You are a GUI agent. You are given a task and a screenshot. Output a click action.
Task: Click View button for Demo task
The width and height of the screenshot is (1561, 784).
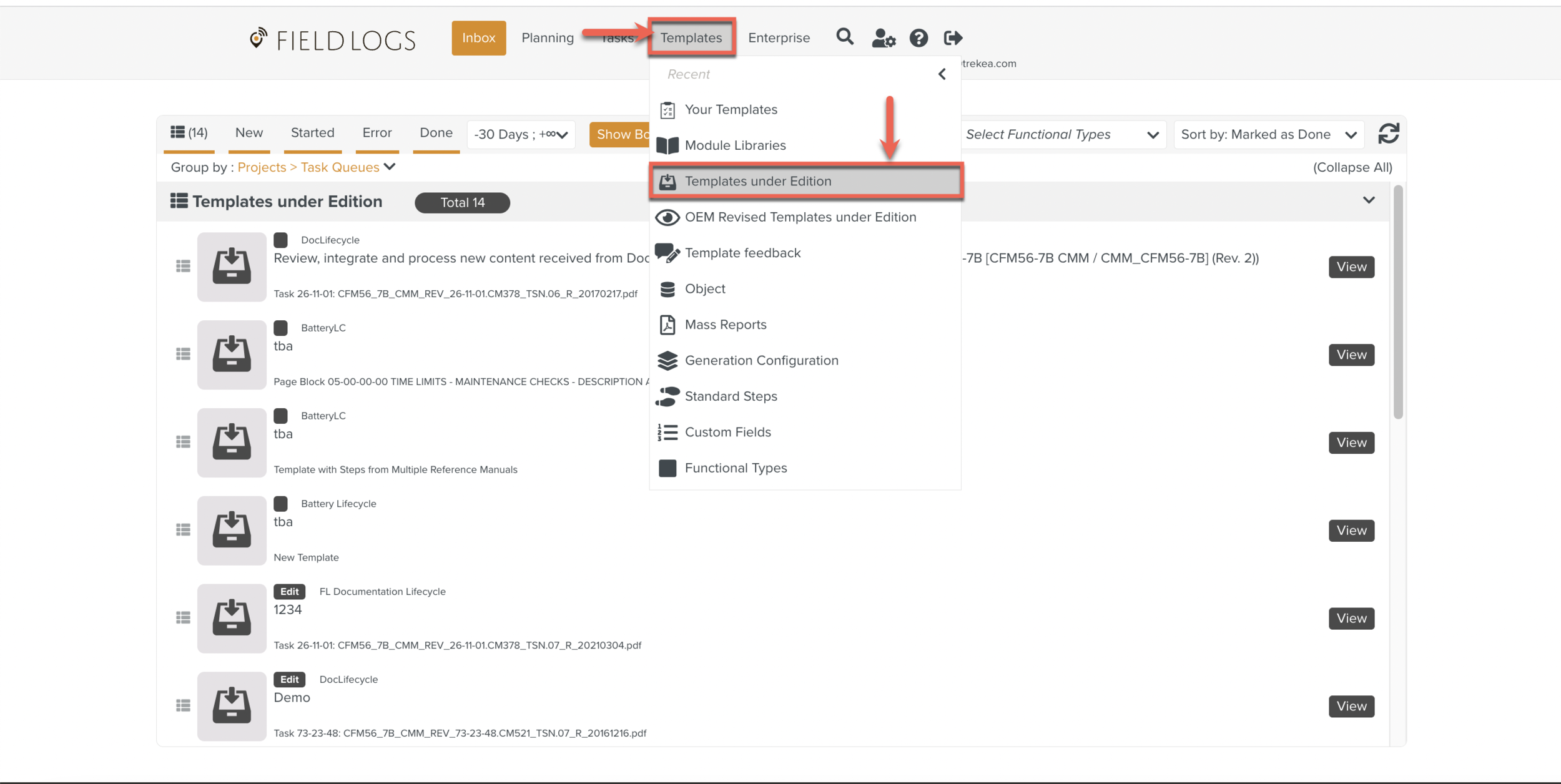click(1351, 706)
